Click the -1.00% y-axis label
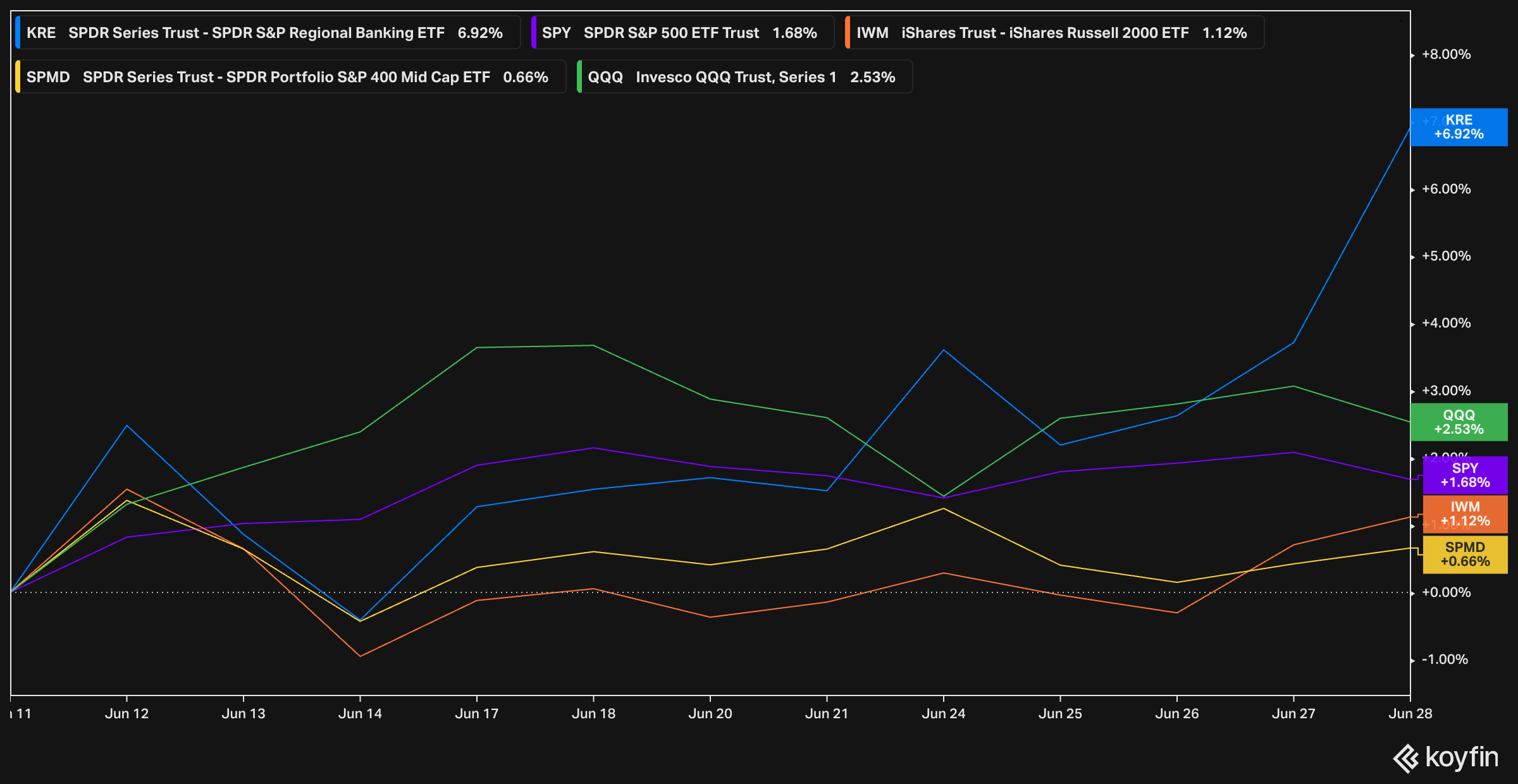1518x784 pixels. tap(1445, 659)
